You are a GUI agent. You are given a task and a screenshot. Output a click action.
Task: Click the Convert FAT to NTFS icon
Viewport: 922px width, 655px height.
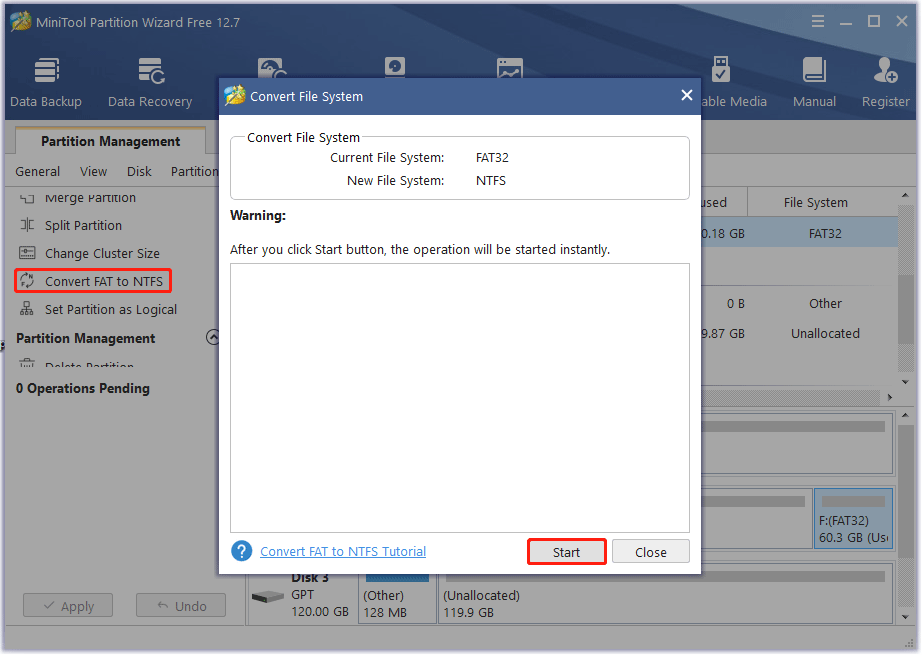[27, 281]
